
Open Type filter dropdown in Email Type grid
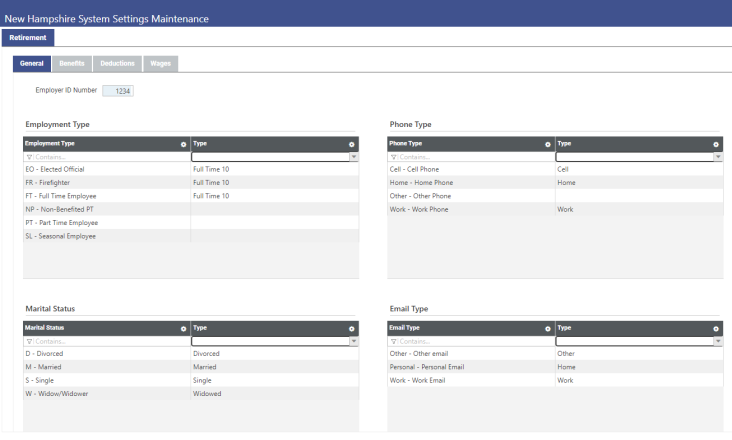[717, 341]
